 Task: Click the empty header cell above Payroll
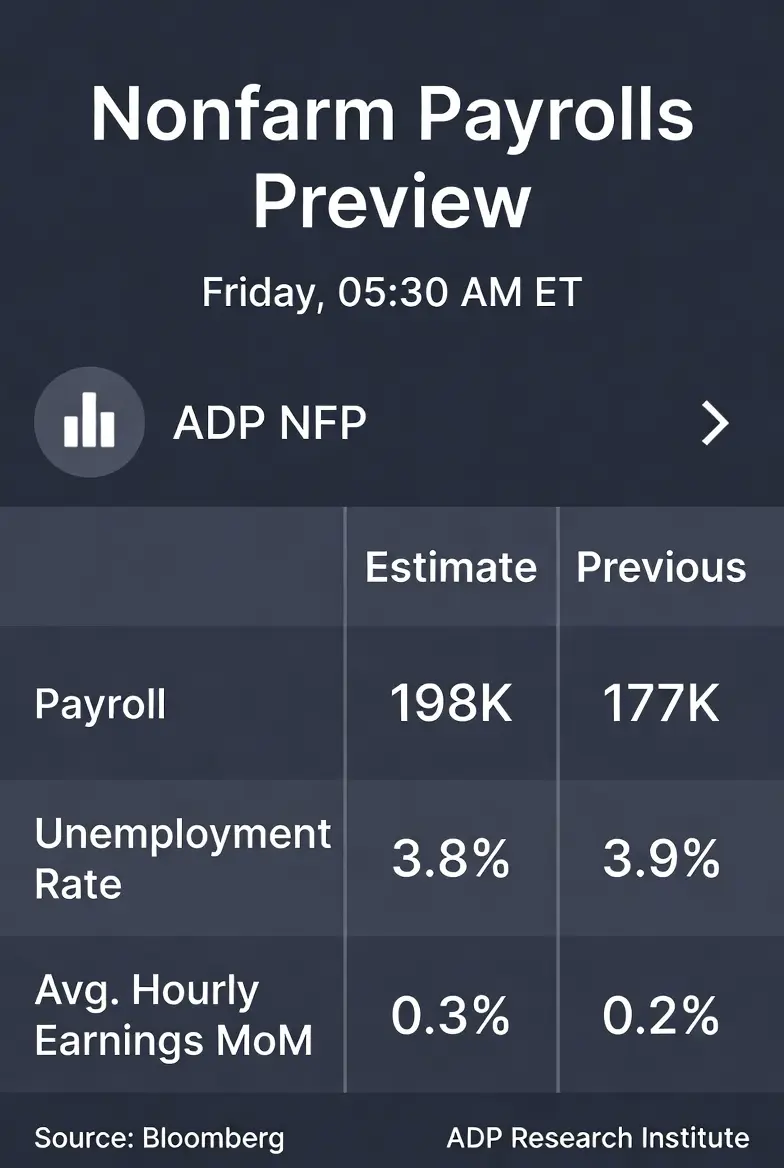point(172,567)
